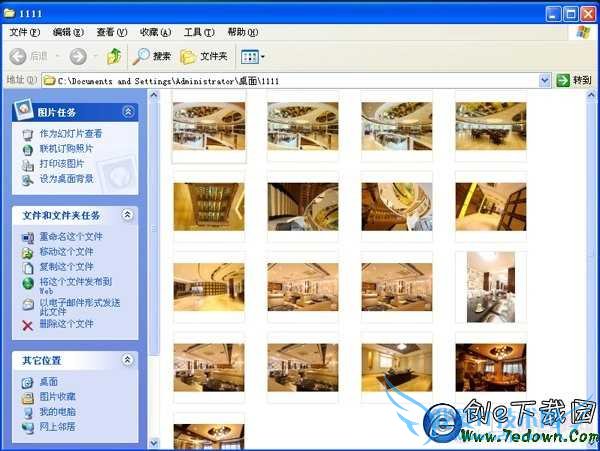Screen dimensions: 600x451
Task: Click the email envelope icon
Action: pyautogui.click(x=28, y=304)
